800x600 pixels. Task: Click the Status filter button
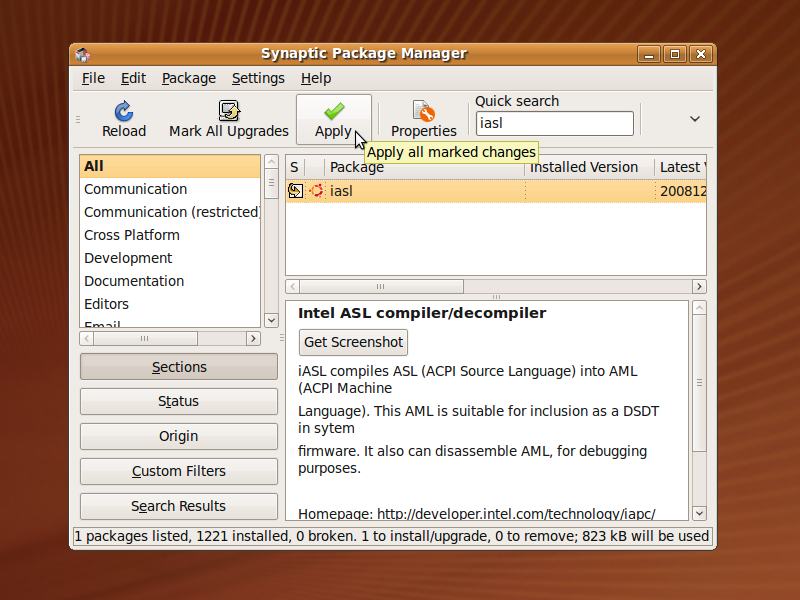point(178,401)
